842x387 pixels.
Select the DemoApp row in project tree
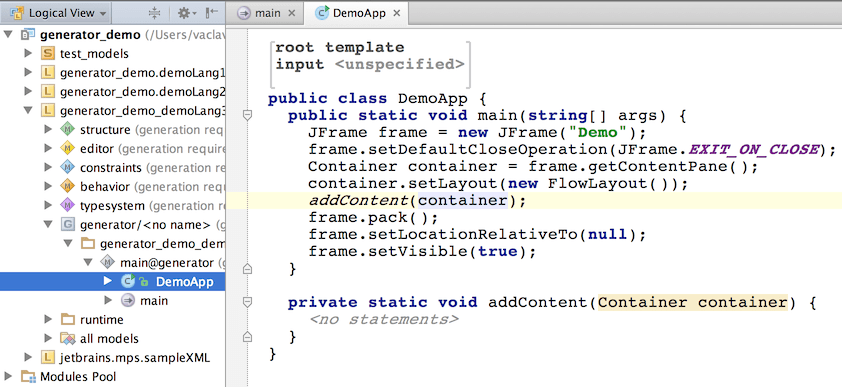coord(113,281)
